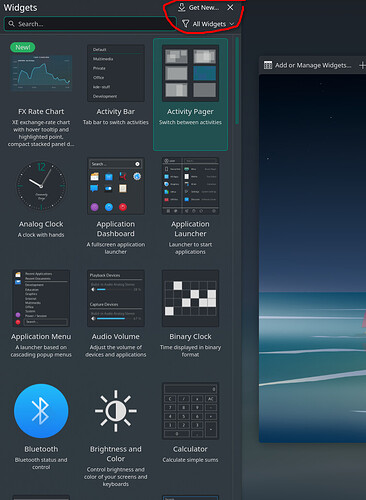The width and height of the screenshot is (366, 500).
Task: Click the Get New... download button
Action: (x=199, y=7)
